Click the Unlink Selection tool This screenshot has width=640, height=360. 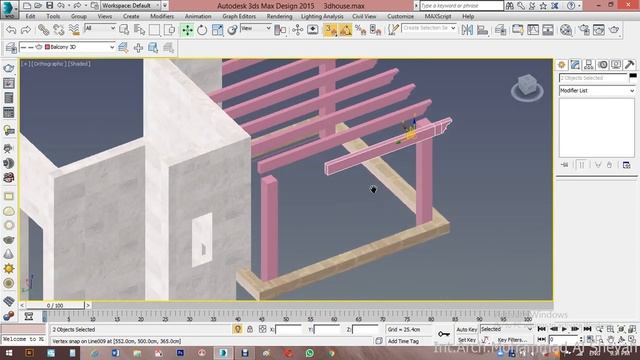point(59,30)
